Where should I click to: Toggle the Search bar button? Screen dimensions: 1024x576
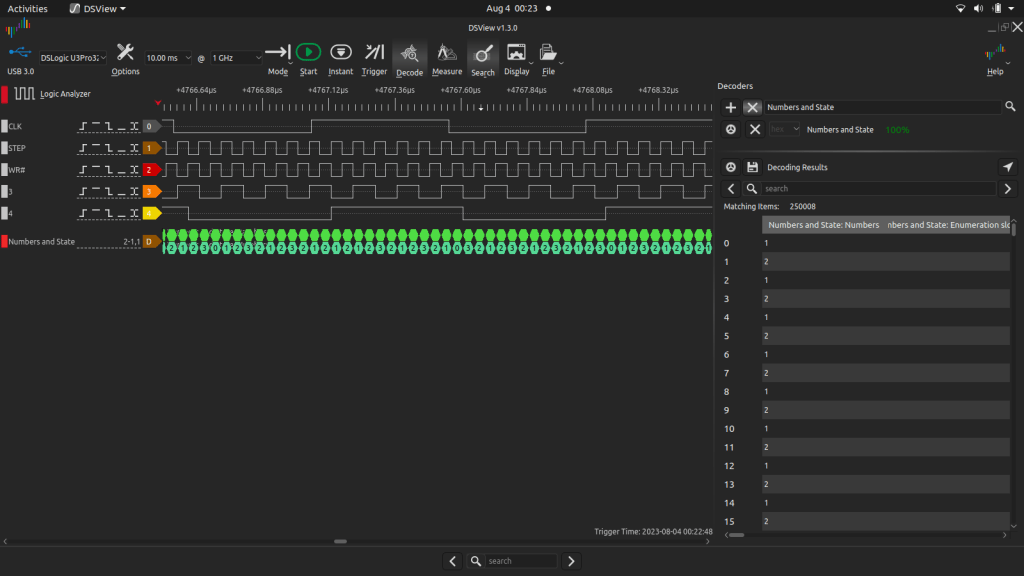(482, 53)
